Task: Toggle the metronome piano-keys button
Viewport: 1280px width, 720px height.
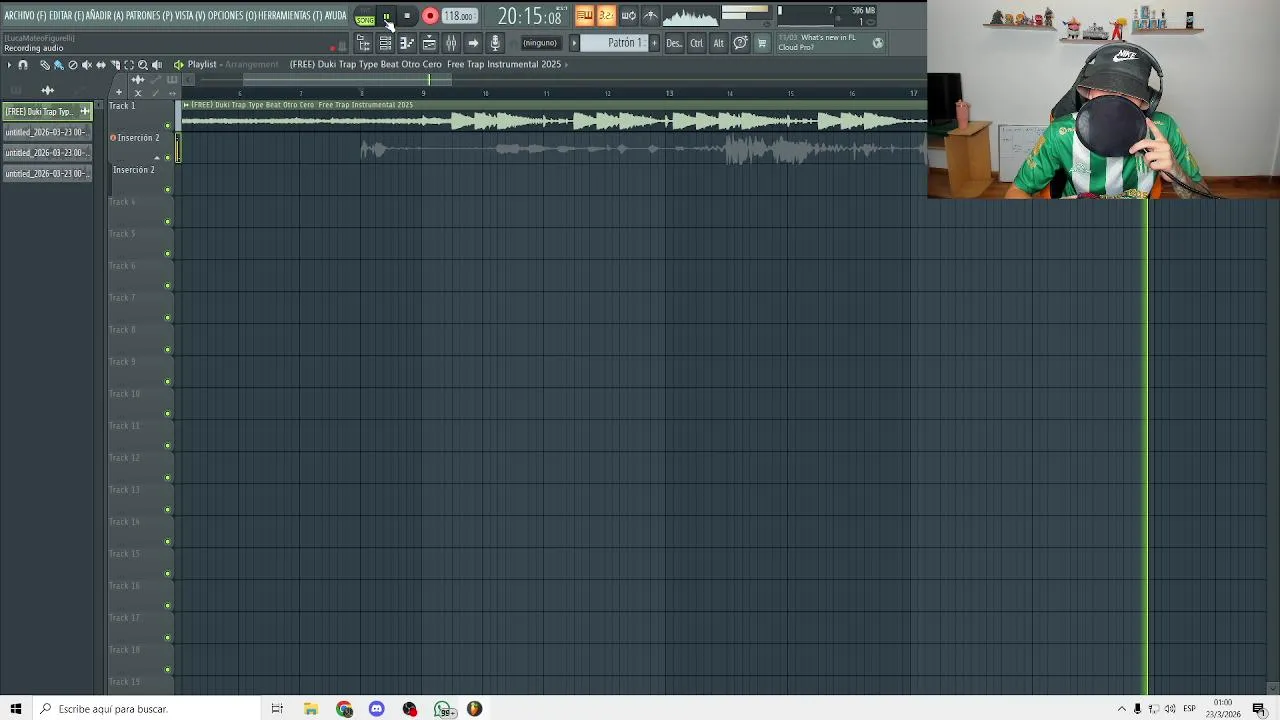Action: pos(585,16)
